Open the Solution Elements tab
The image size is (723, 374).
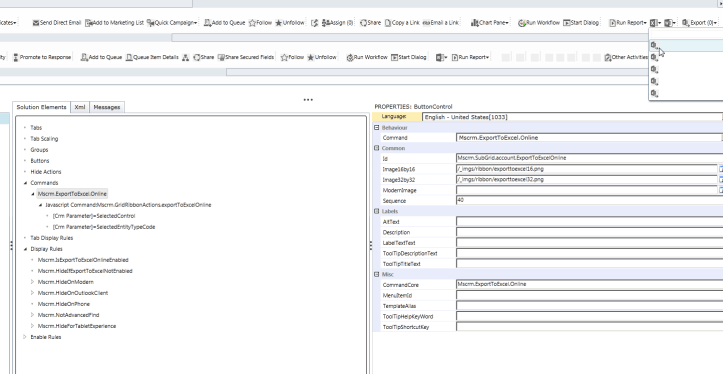click(41, 107)
